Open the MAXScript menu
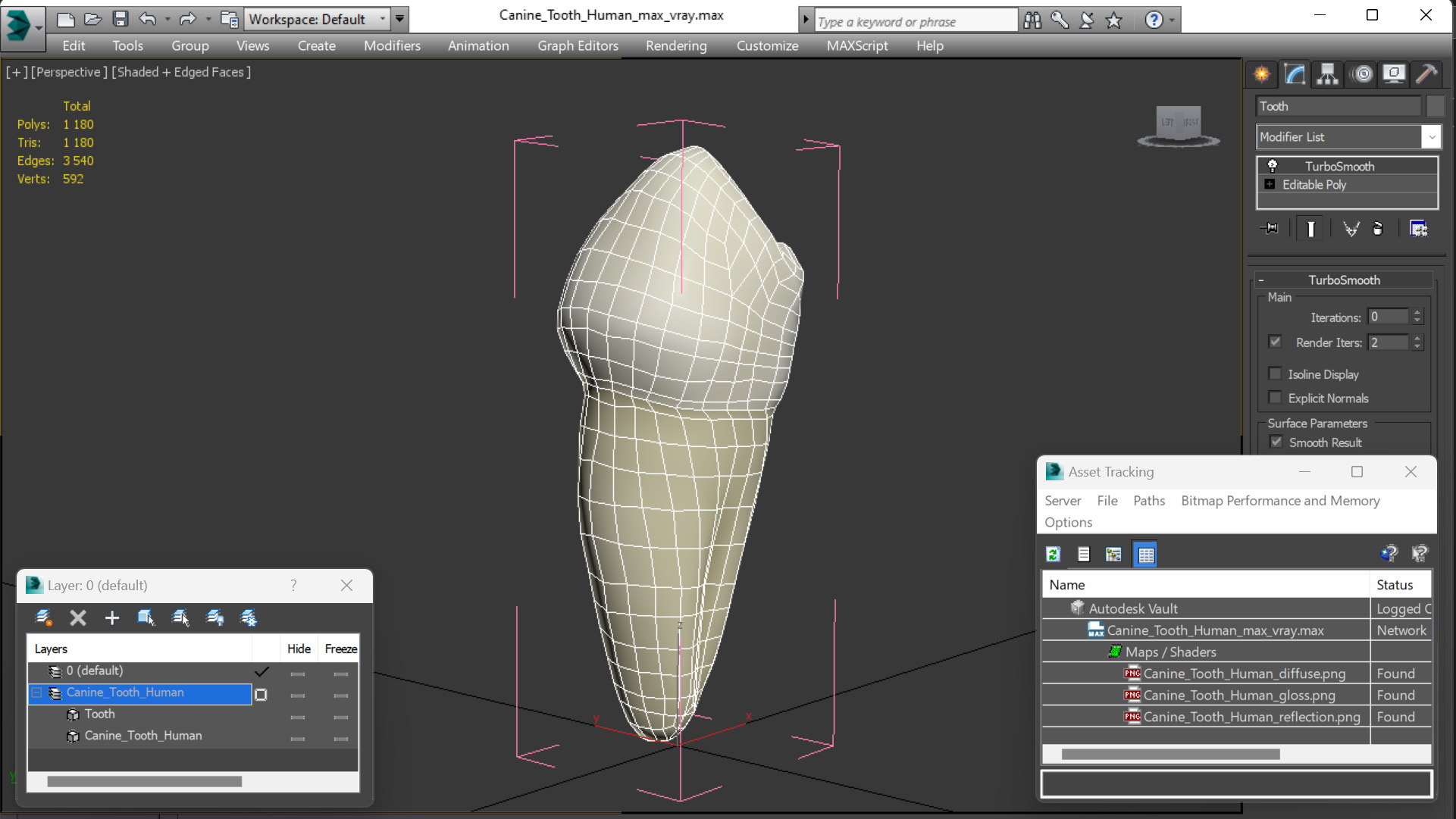1456x819 pixels. click(x=857, y=45)
